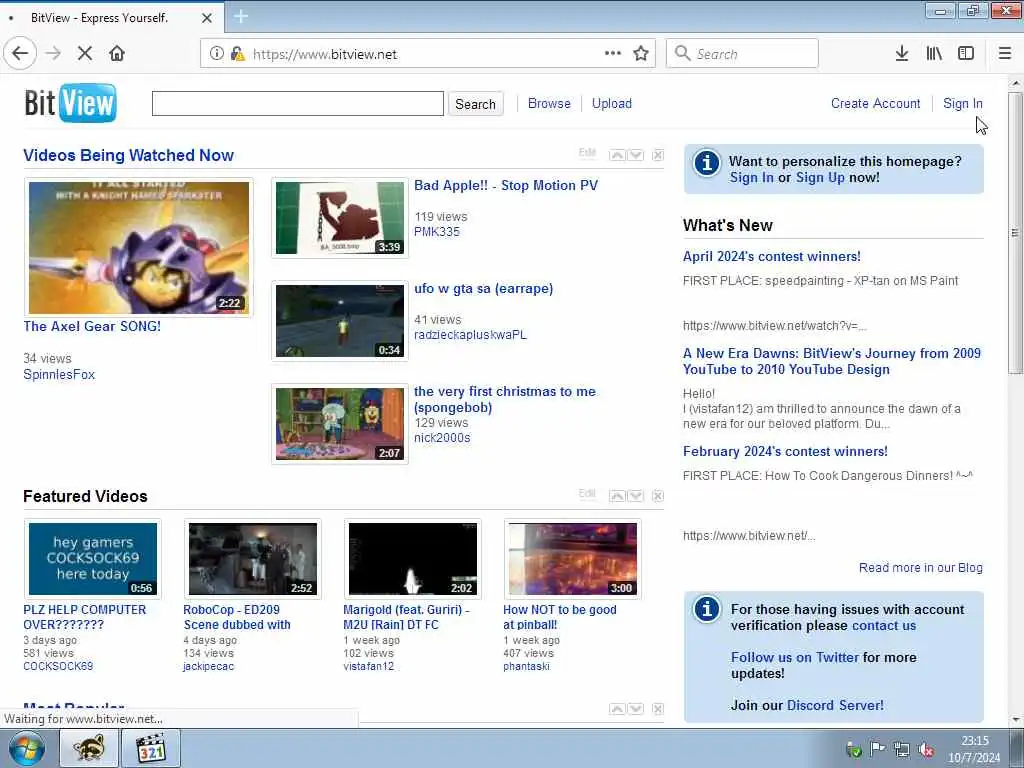Visit radzieckapluskwaPL channel link
The height and width of the screenshot is (768, 1024).
coord(470,335)
